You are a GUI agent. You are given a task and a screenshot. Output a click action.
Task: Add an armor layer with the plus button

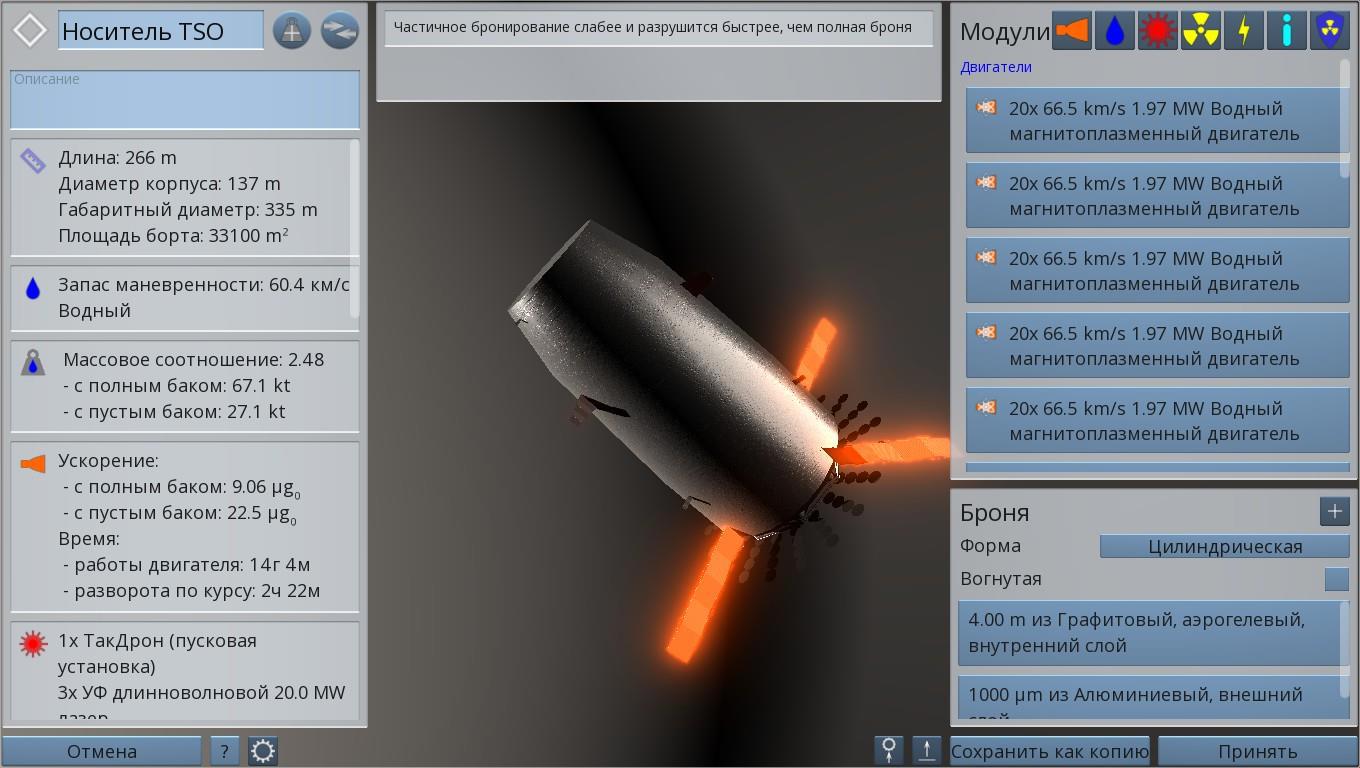point(1334,512)
